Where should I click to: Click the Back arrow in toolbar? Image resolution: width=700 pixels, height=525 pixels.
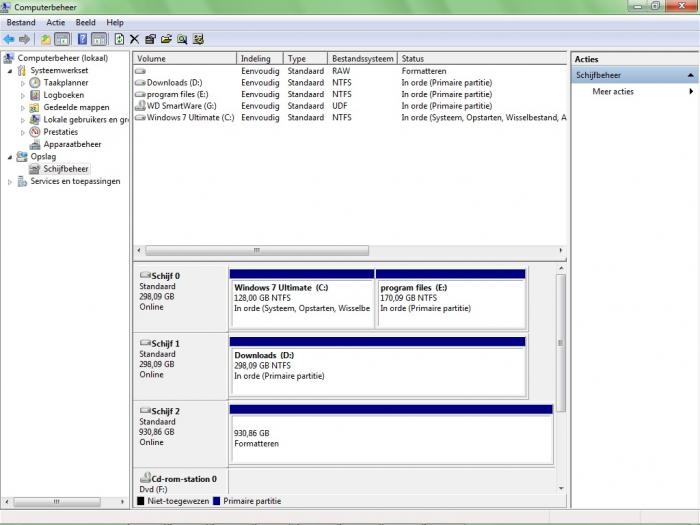click(x=9, y=39)
